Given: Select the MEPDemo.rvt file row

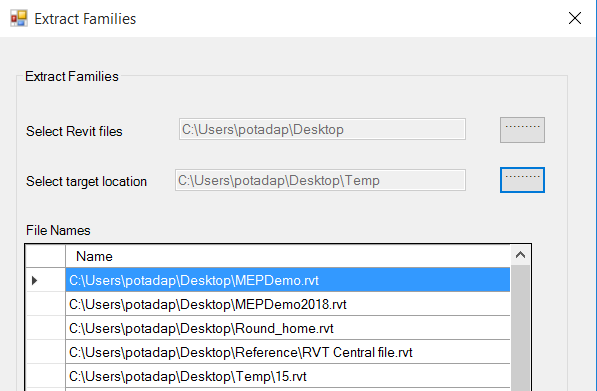Looking at the screenshot, I should click(x=288, y=280).
